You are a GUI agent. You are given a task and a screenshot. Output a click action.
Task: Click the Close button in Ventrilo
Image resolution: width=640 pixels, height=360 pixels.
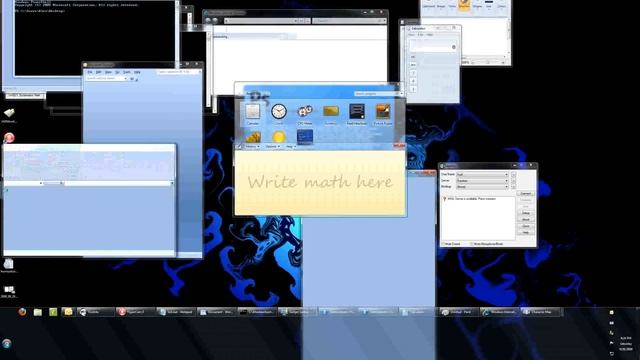coord(526,226)
